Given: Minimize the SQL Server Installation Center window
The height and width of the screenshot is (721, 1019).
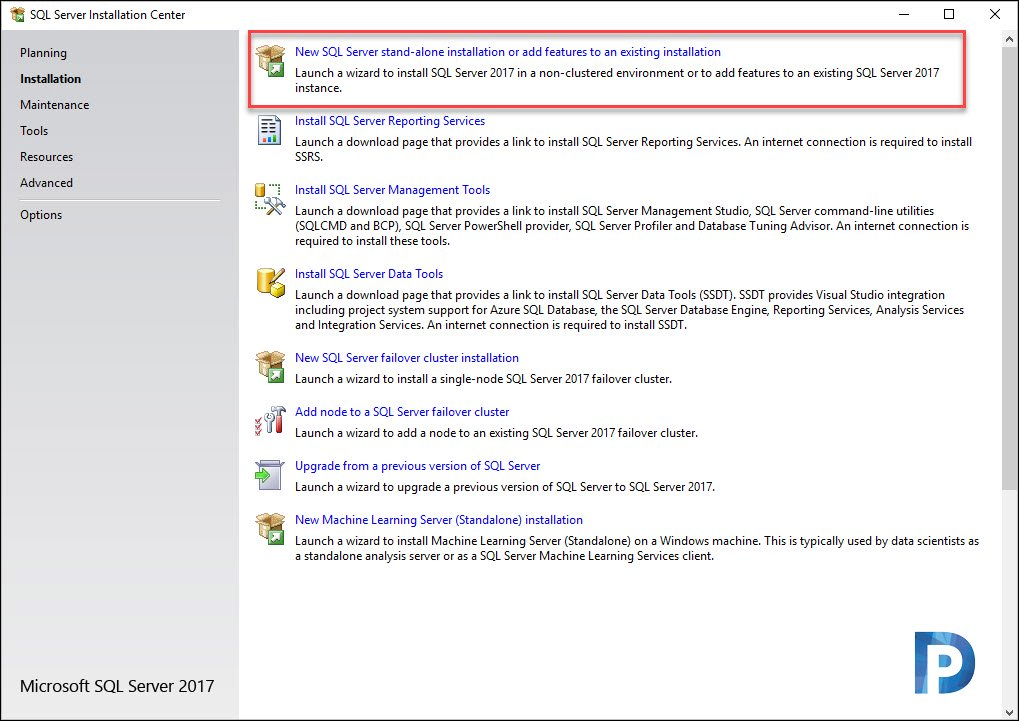Looking at the screenshot, I should coord(904,14).
